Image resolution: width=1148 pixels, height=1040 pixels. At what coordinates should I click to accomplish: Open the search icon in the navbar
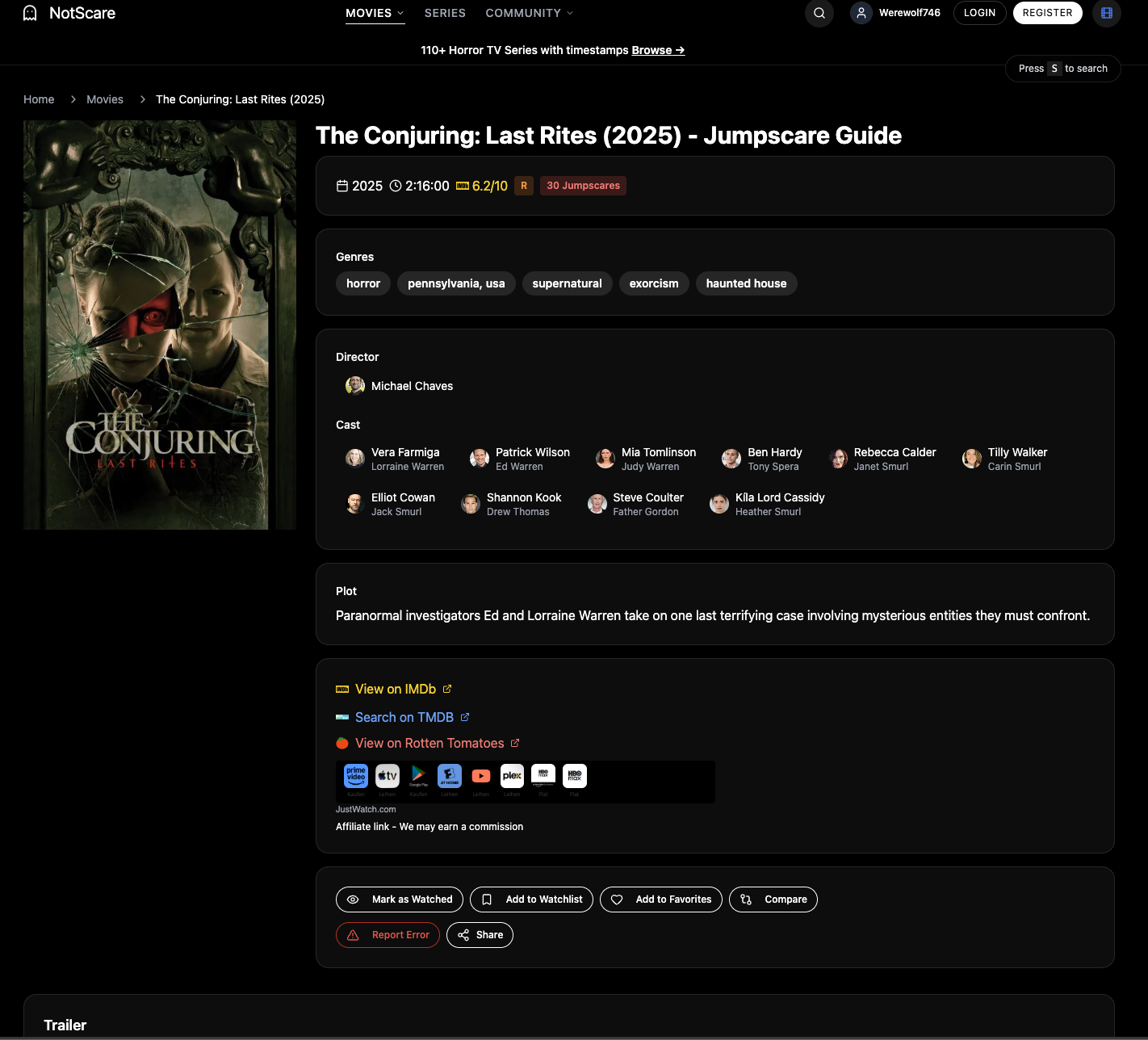[819, 13]
